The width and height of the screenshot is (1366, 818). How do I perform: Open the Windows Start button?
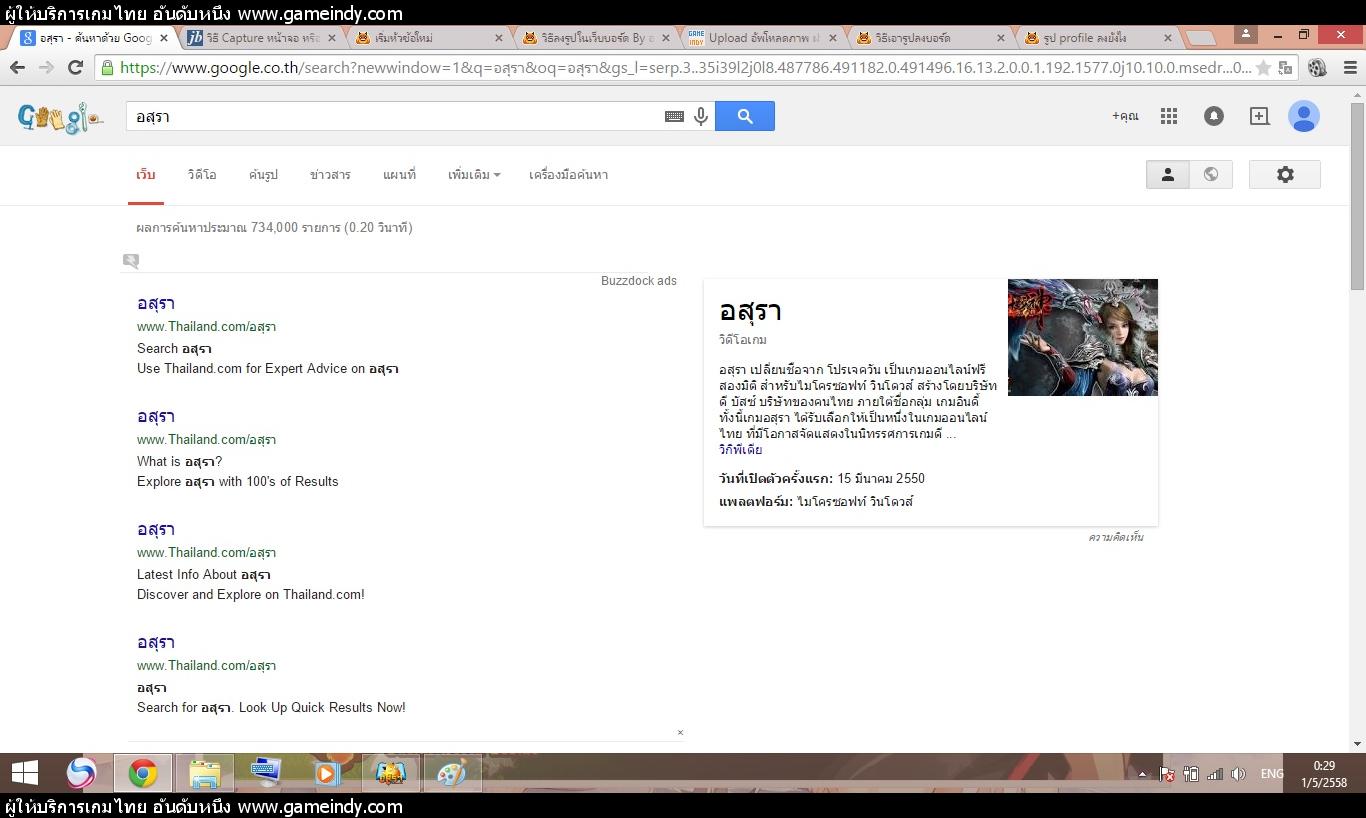(x=25, y=773)
